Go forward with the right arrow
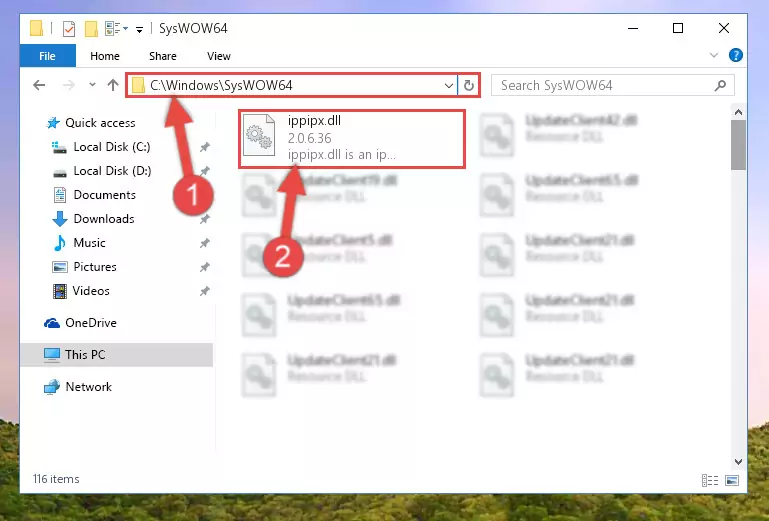This screenshot has height=521, width=769. 69,85
